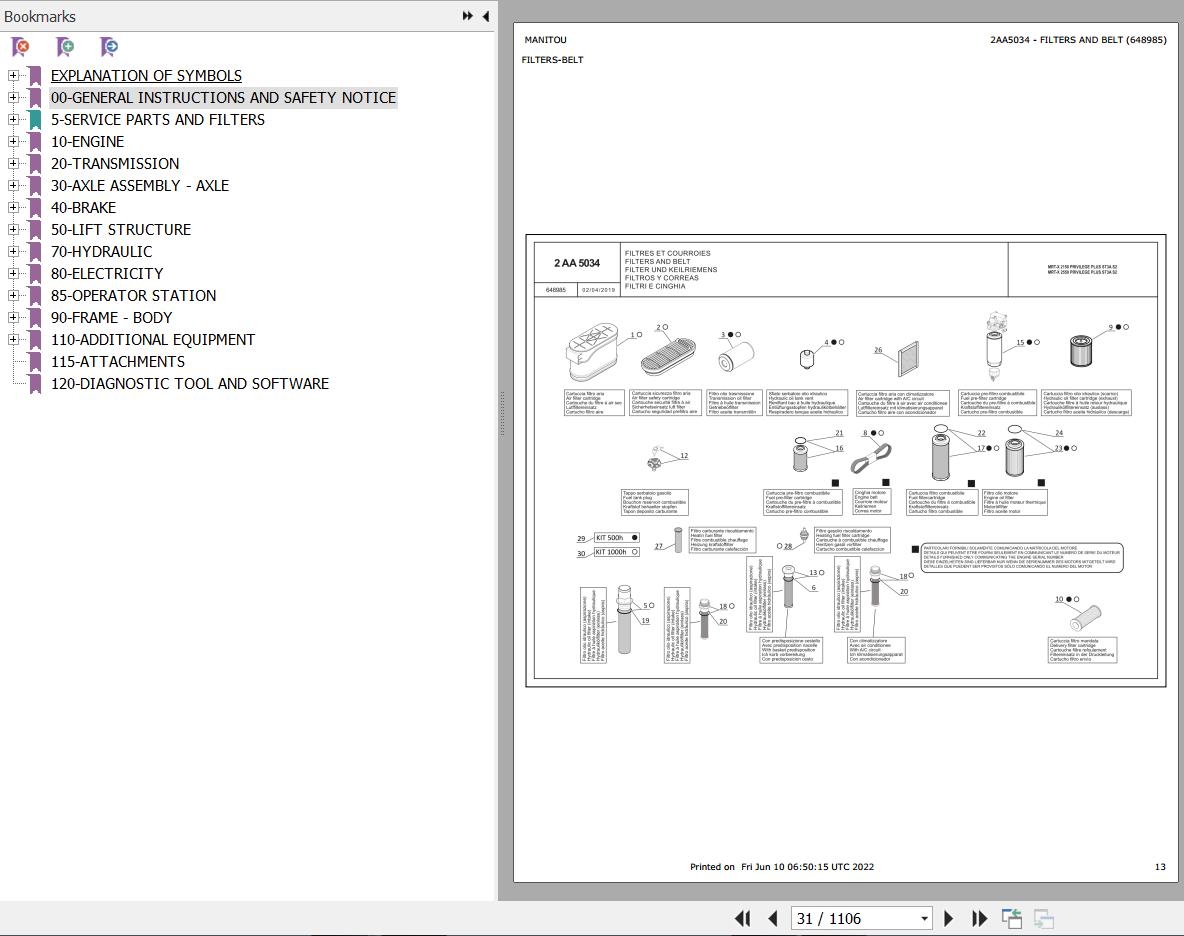Image resolution: width=1184 pixels, height=936 pixels.
Task: Jump to the last page
Action: [980, 918]
